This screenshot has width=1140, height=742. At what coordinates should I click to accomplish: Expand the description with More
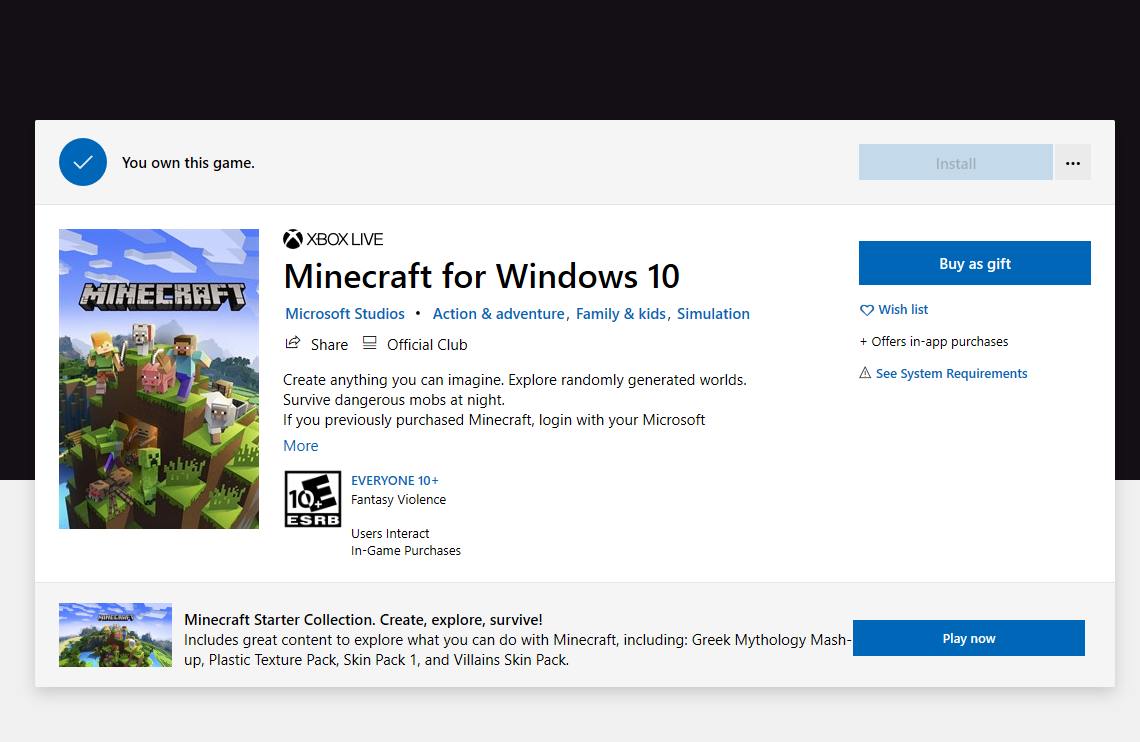pos(301,445)
